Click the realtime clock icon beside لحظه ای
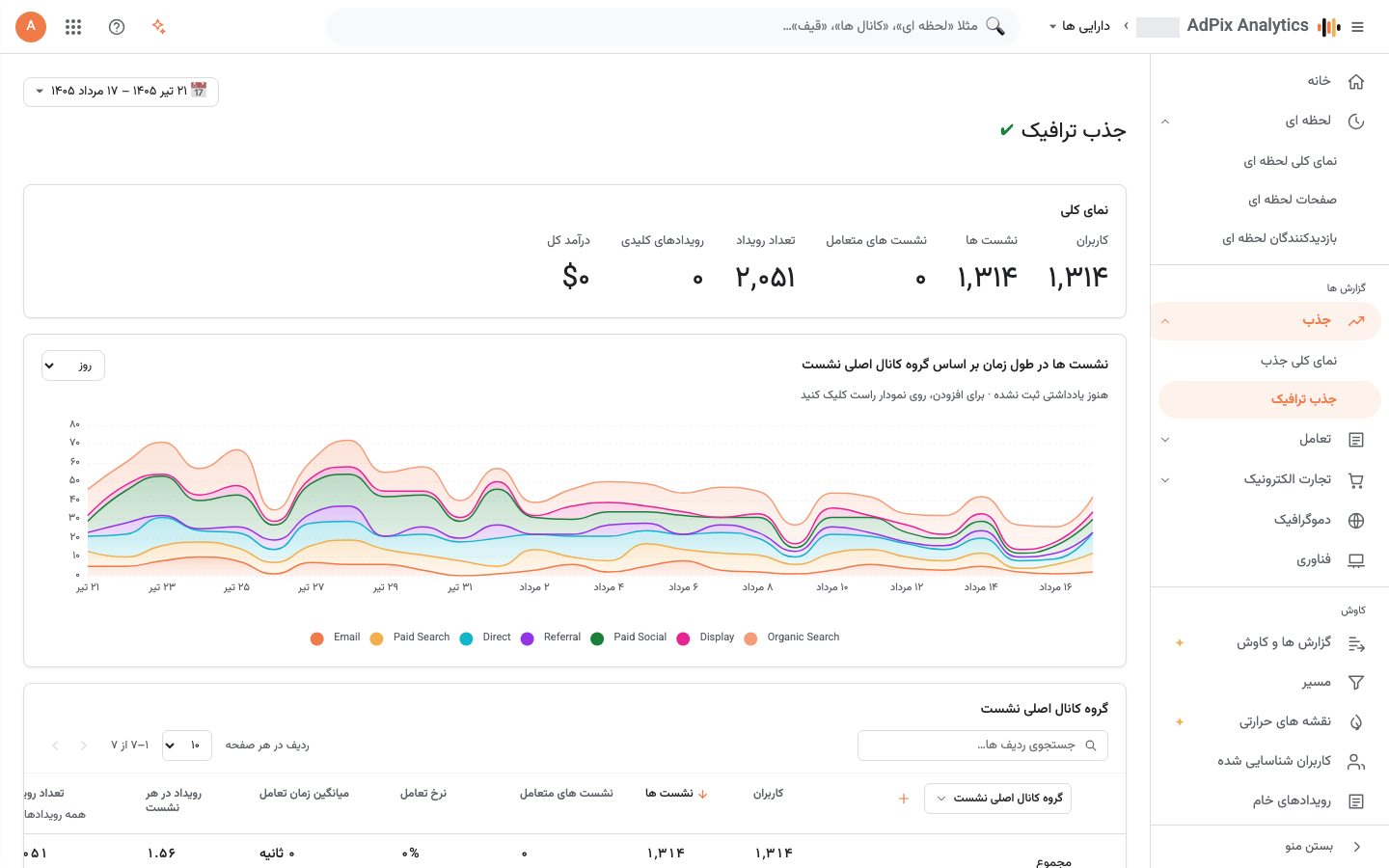Image resolution: width=1389 pixels, height=868 pixels. [x=1356, y=121]
